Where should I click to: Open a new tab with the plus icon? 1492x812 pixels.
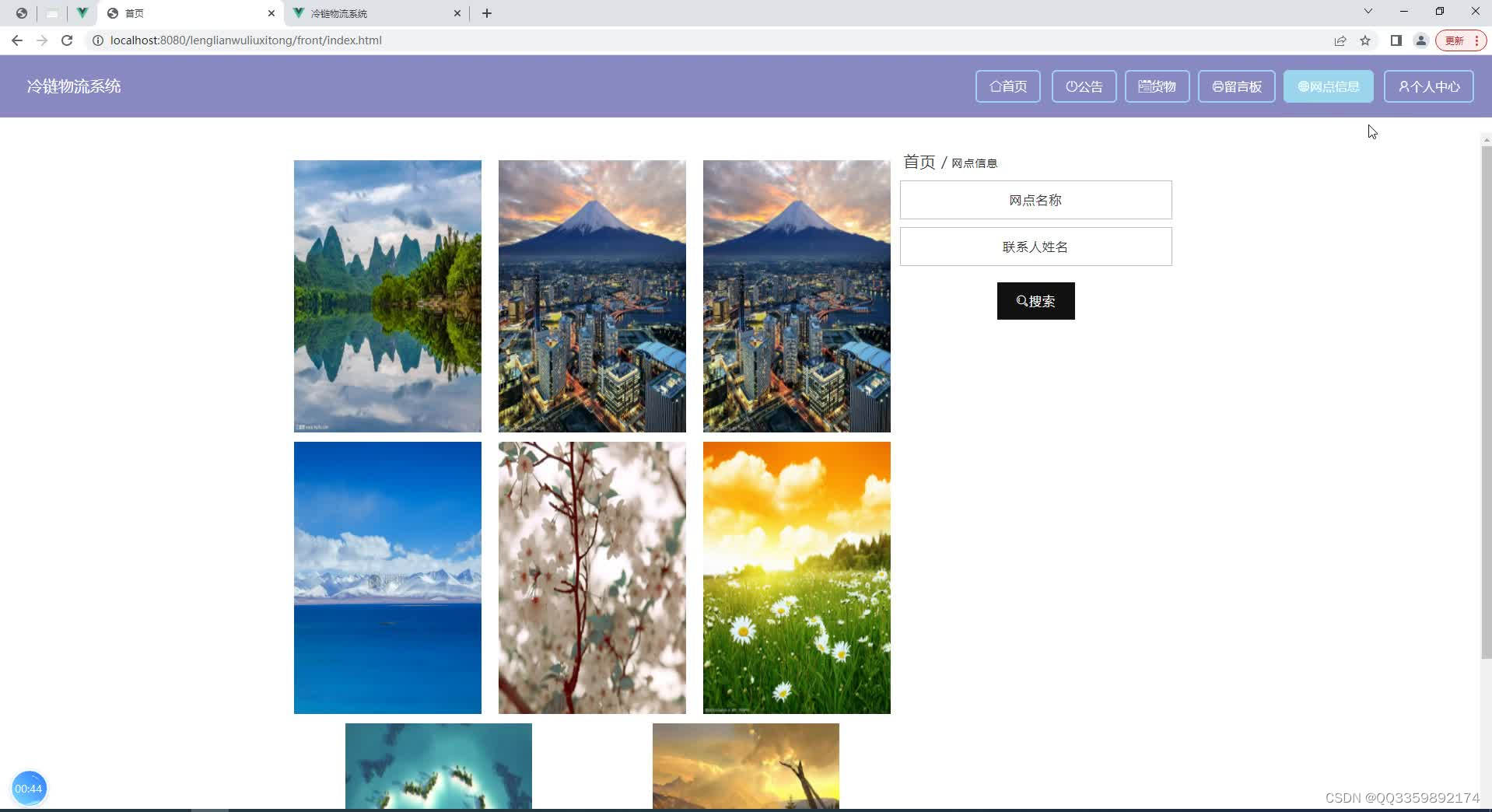(x=487, y=13)
